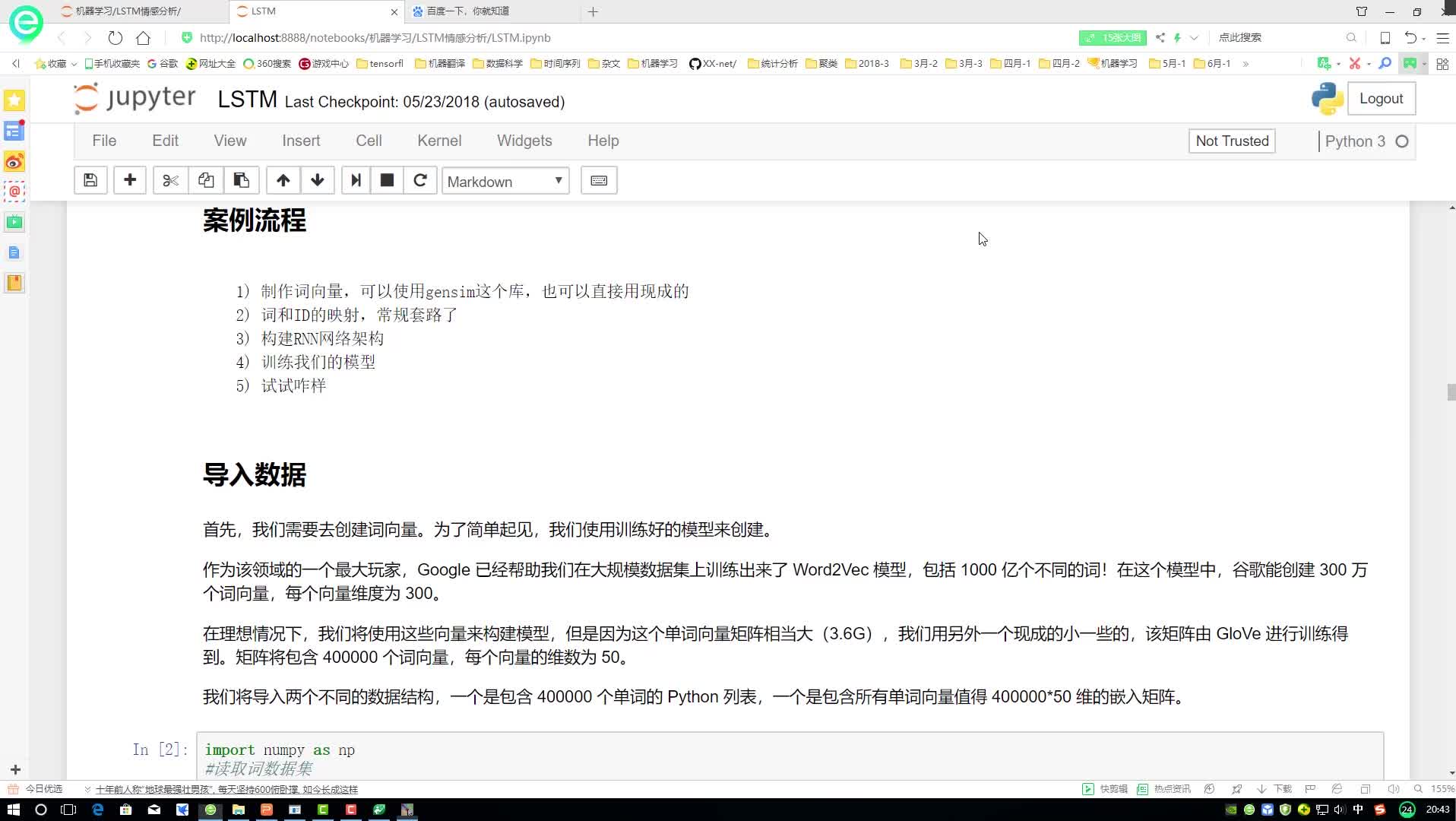
Task: Click the browser forward arrow
Action: (87, 37)
